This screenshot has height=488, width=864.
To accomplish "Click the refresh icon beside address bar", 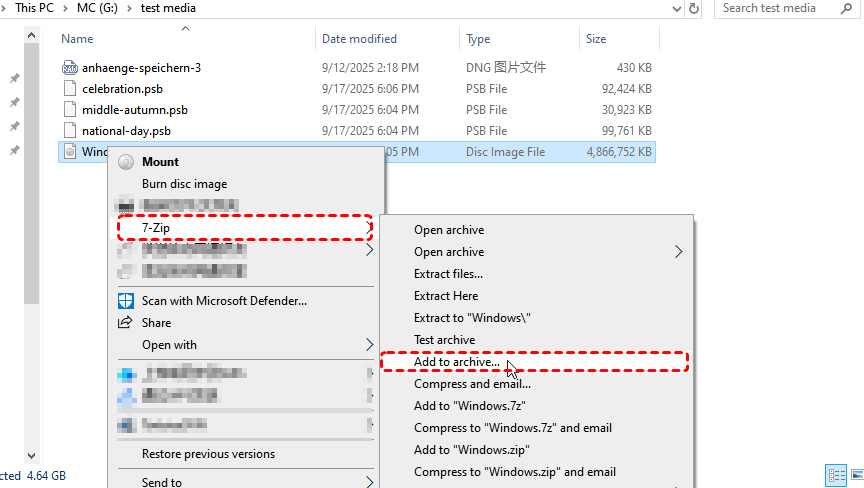I will pos(695,8).
